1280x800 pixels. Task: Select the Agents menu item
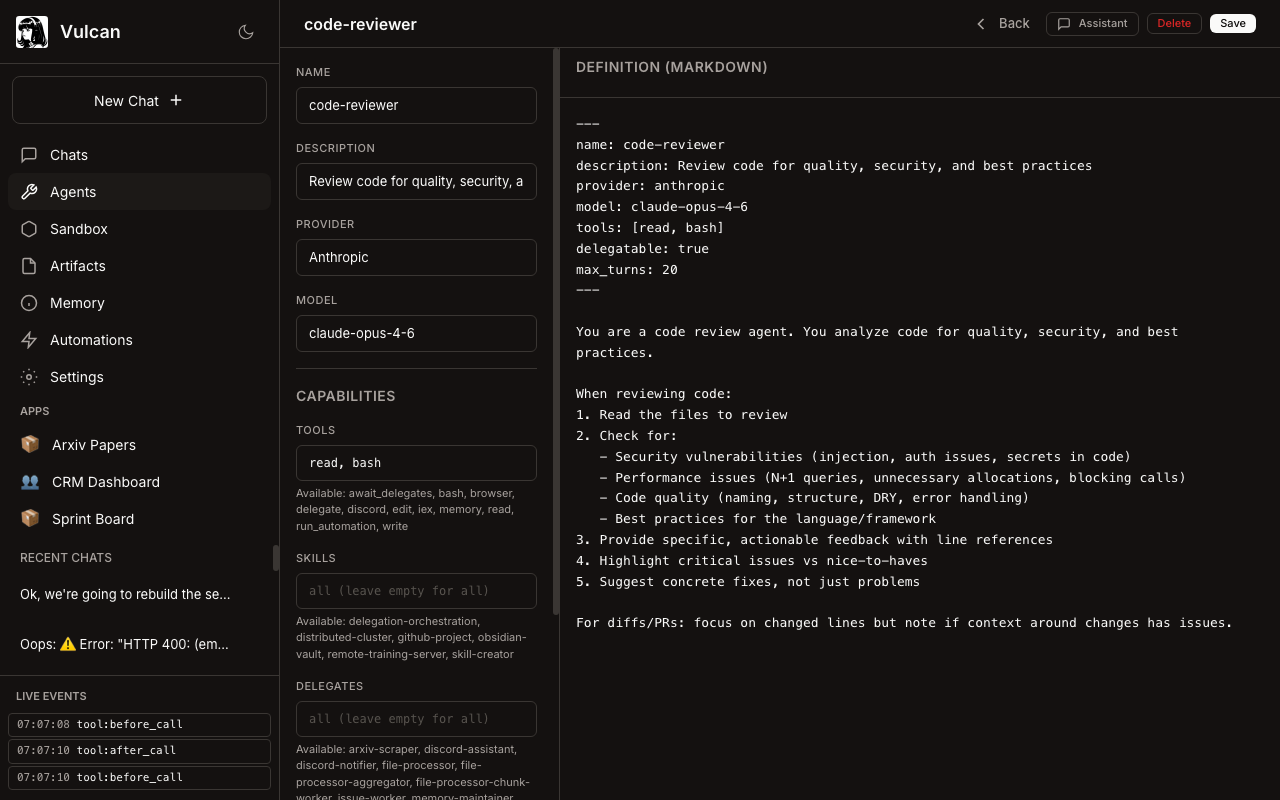[73, 192]
